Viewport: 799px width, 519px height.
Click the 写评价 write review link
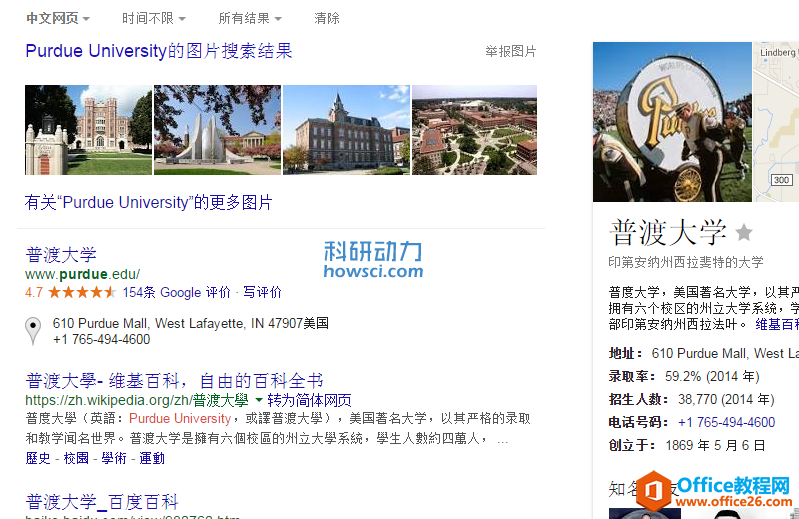point(262,292)
